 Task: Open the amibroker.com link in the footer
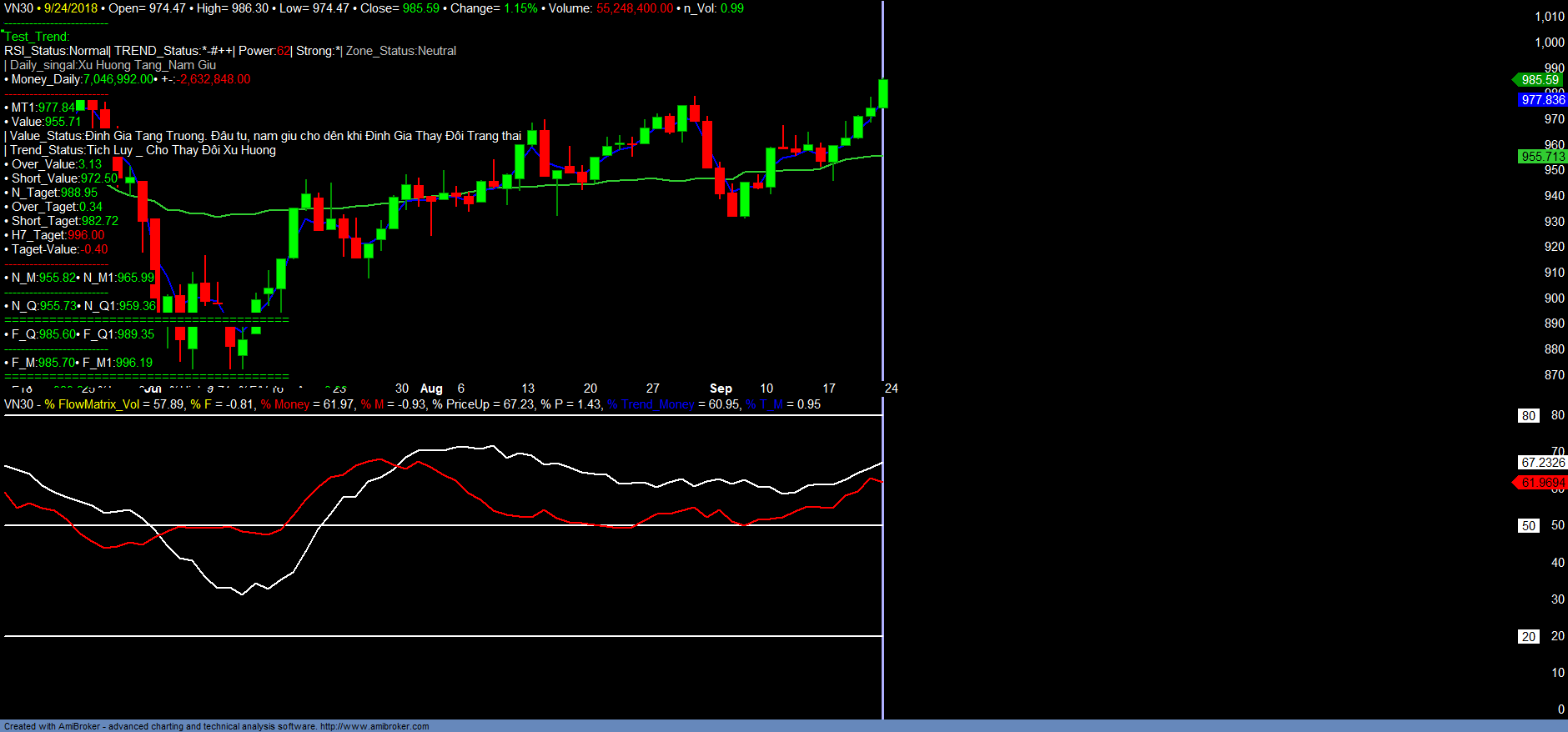pyautogui.click(x=374, y=726)
